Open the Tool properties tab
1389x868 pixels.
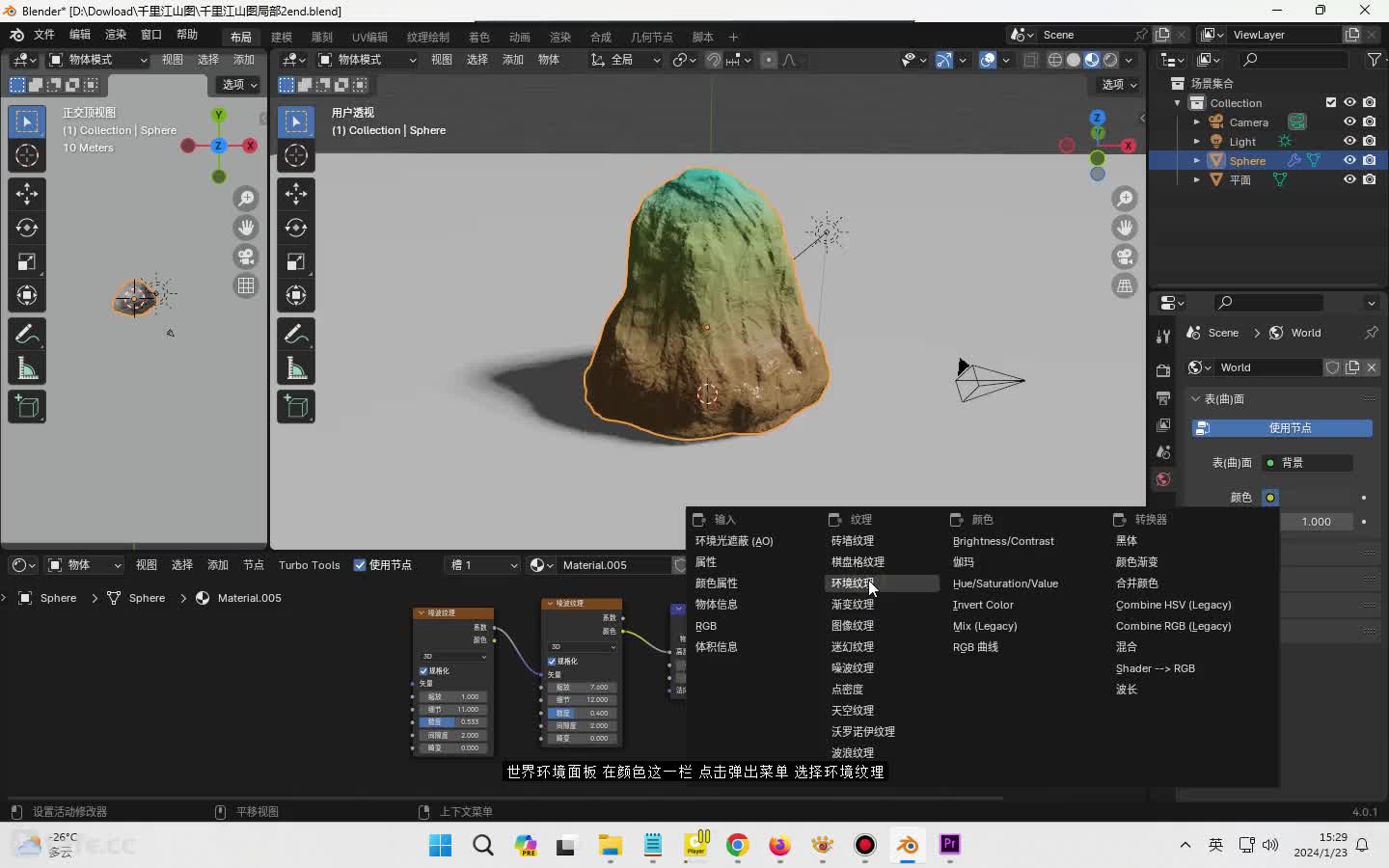(1163, 336)
